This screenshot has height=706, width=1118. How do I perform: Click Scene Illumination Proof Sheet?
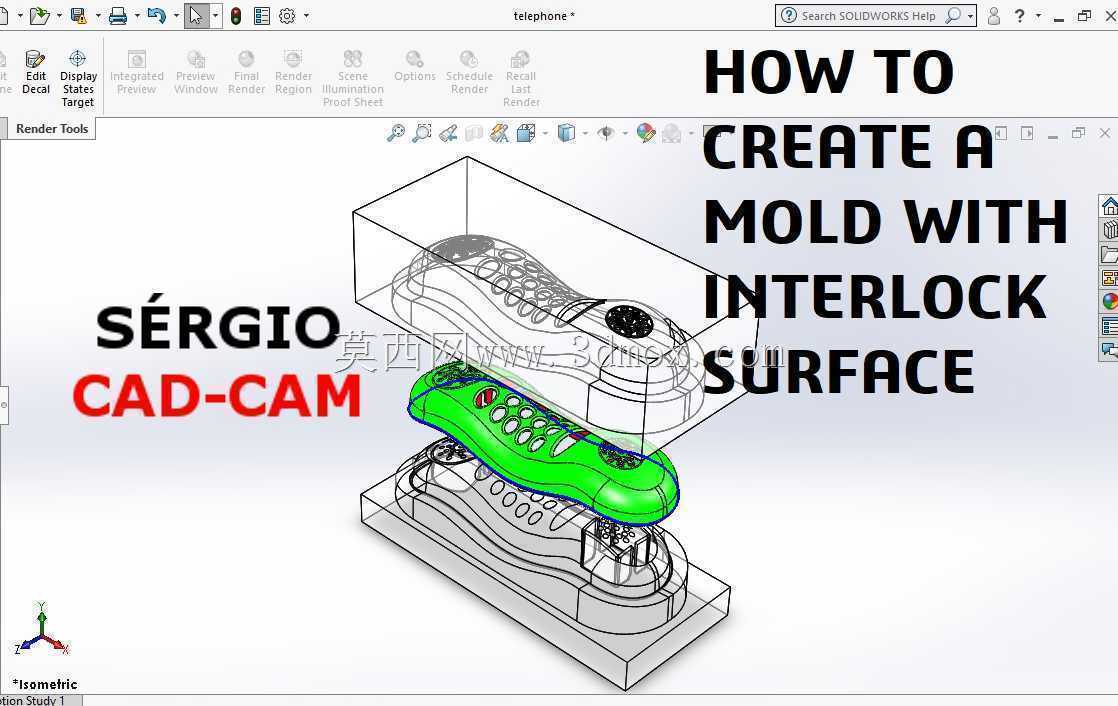coord(352,78)
